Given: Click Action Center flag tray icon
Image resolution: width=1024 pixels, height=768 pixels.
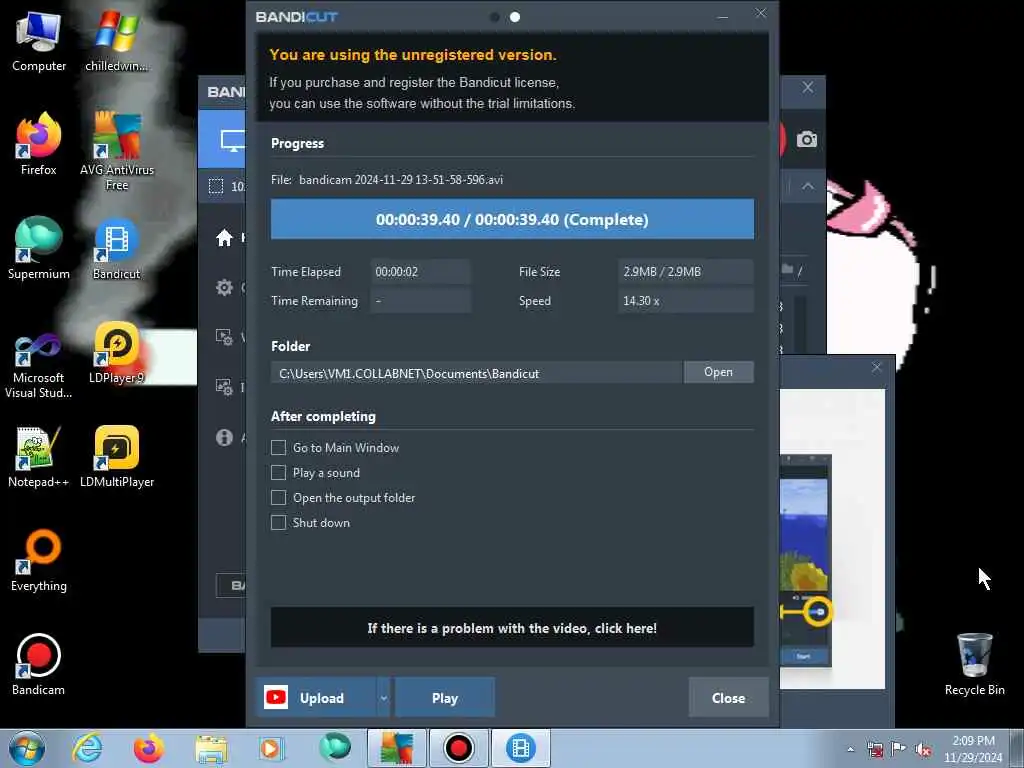Looking at the screenshot, I should tap(898, 750).
